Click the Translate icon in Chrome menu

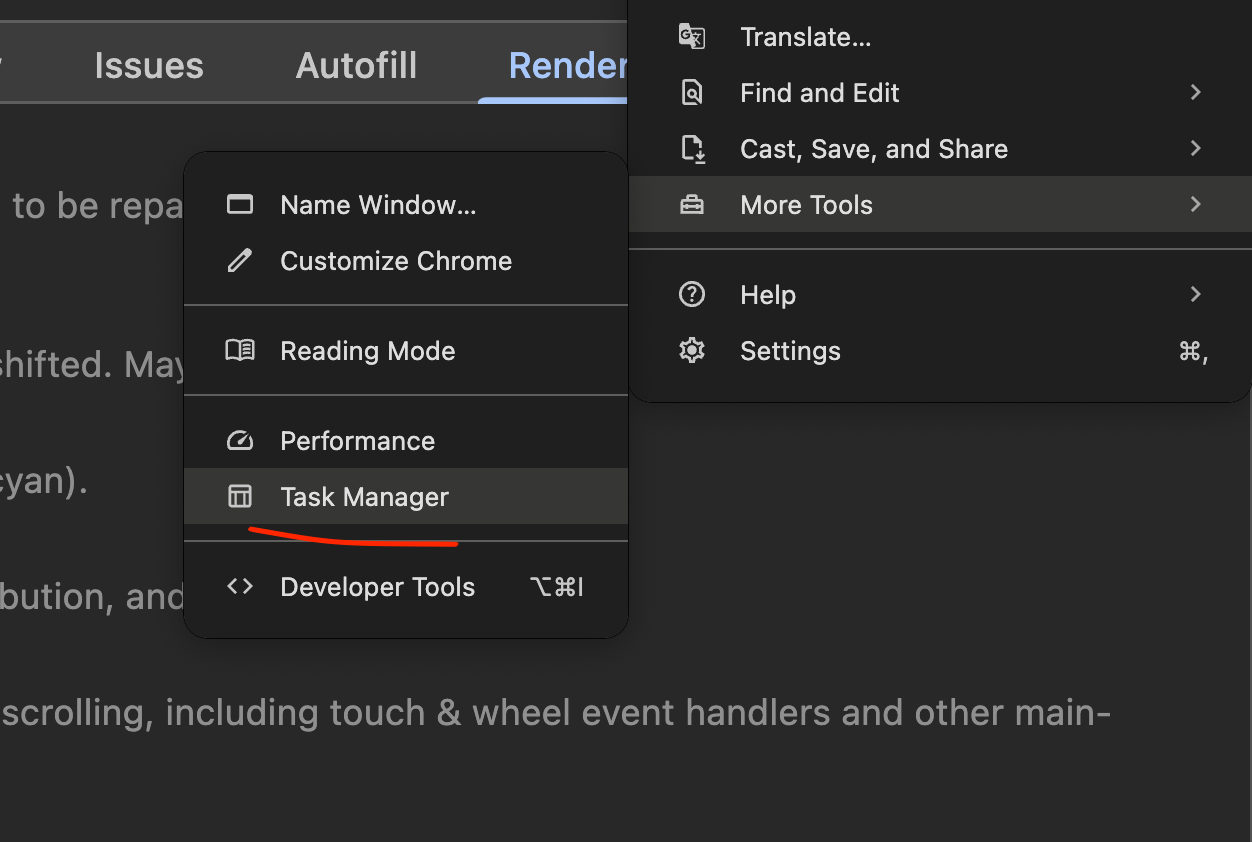pyautogui.click(x=692, y=37)
